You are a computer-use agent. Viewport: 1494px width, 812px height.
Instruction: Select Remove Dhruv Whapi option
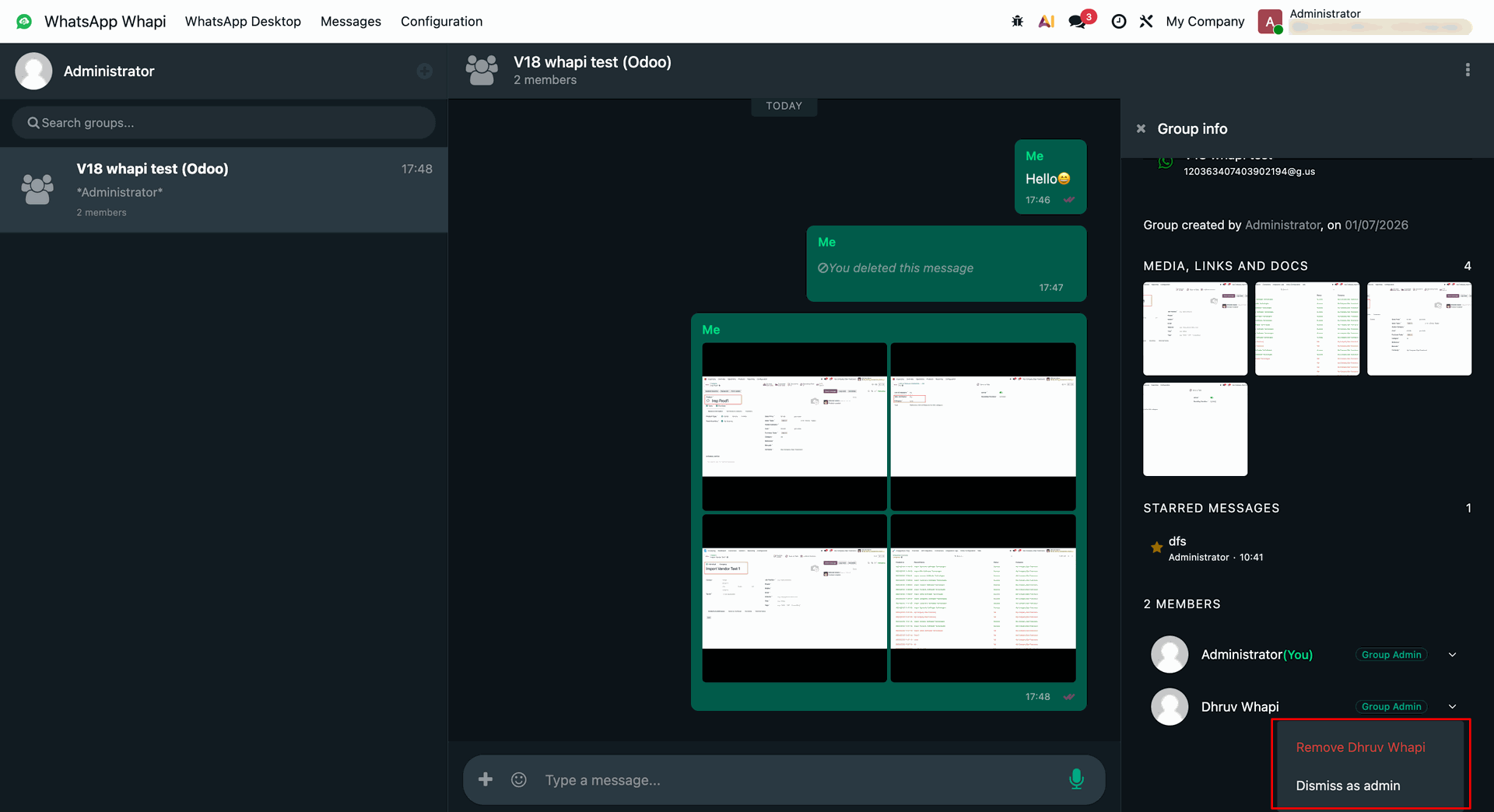pyautogui.click(x=1360, y=747)
